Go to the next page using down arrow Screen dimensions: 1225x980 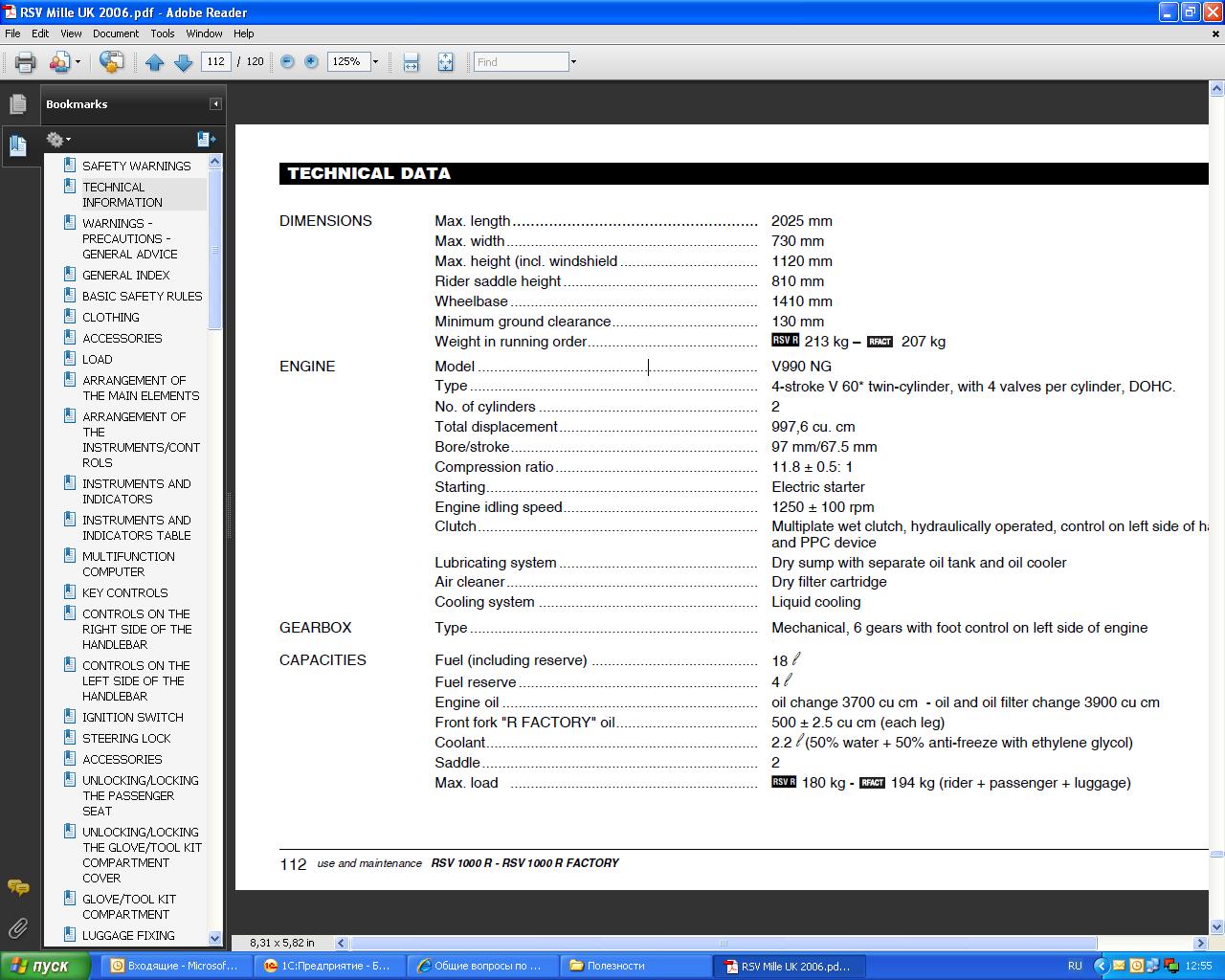tap(184, 62)
